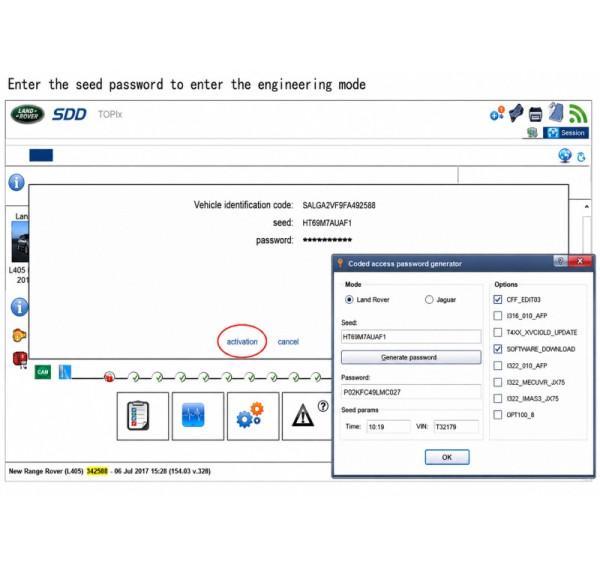Click the scroll up arrow on right panel

click(587, 207)
